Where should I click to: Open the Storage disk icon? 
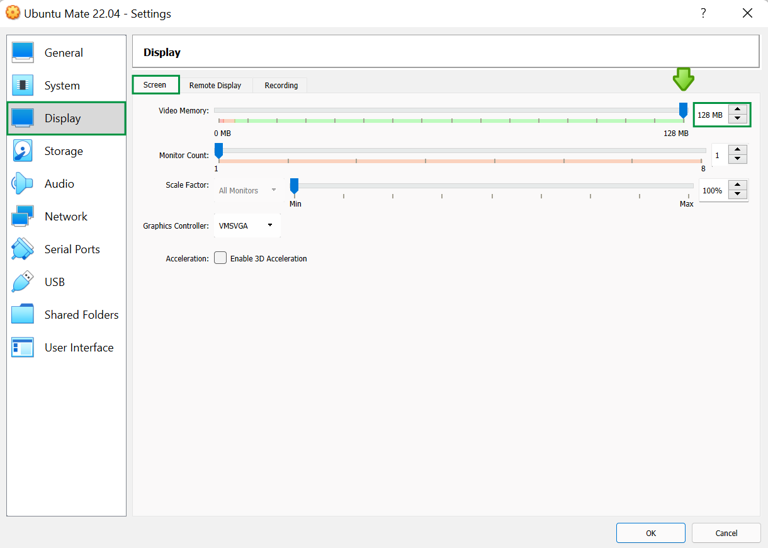coord(23,151)
